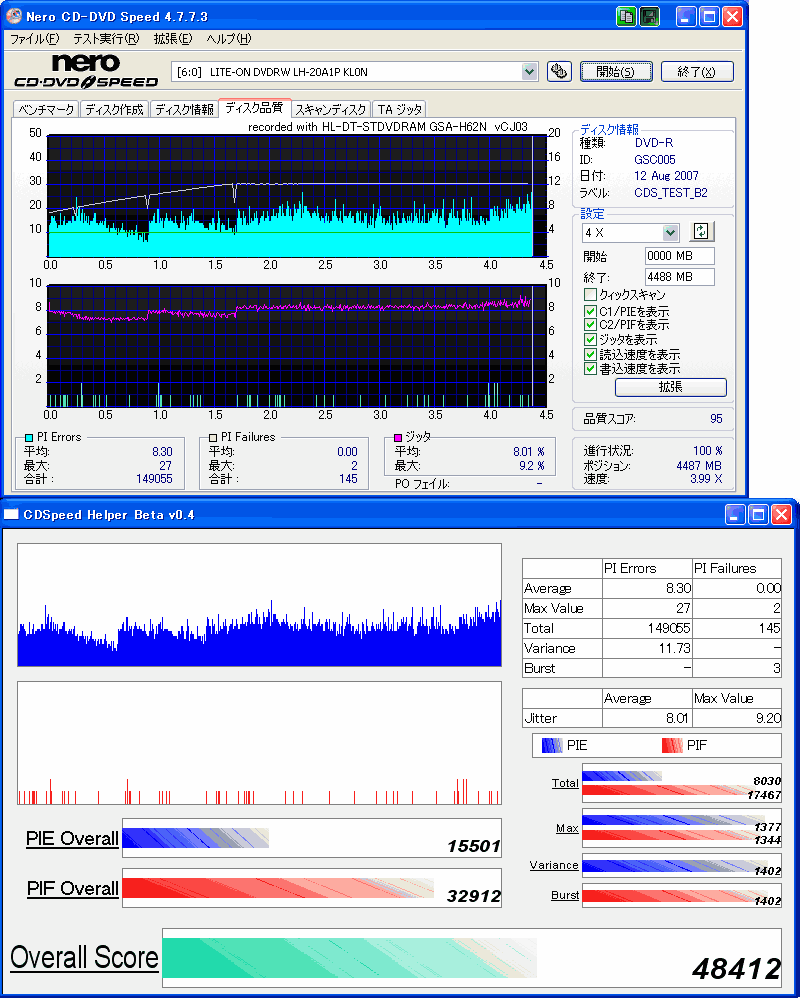Click the 終了(X) exit button
Screen dimensions: 800x998
(x=697, y=71)
